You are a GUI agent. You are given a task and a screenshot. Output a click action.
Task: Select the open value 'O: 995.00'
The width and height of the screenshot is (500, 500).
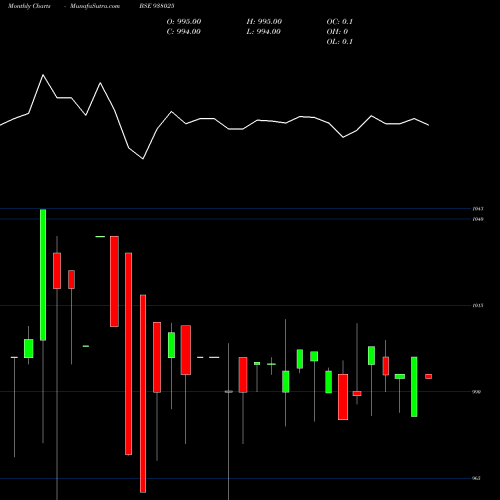[x=184, y=22]
